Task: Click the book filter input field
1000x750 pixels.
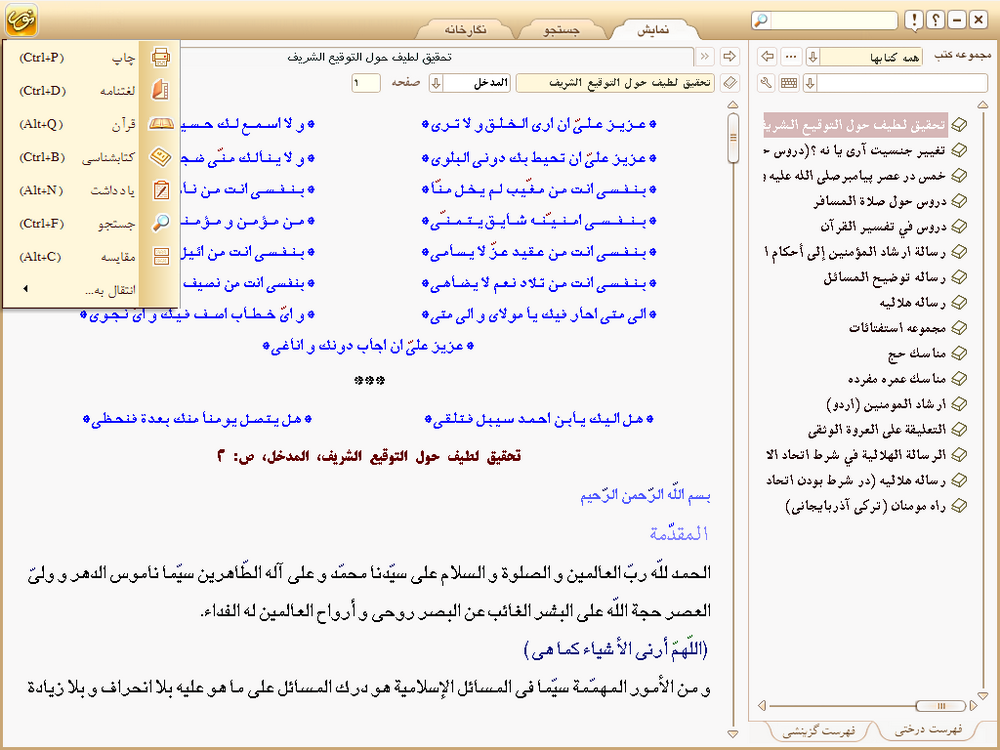Action: (902, 83)
